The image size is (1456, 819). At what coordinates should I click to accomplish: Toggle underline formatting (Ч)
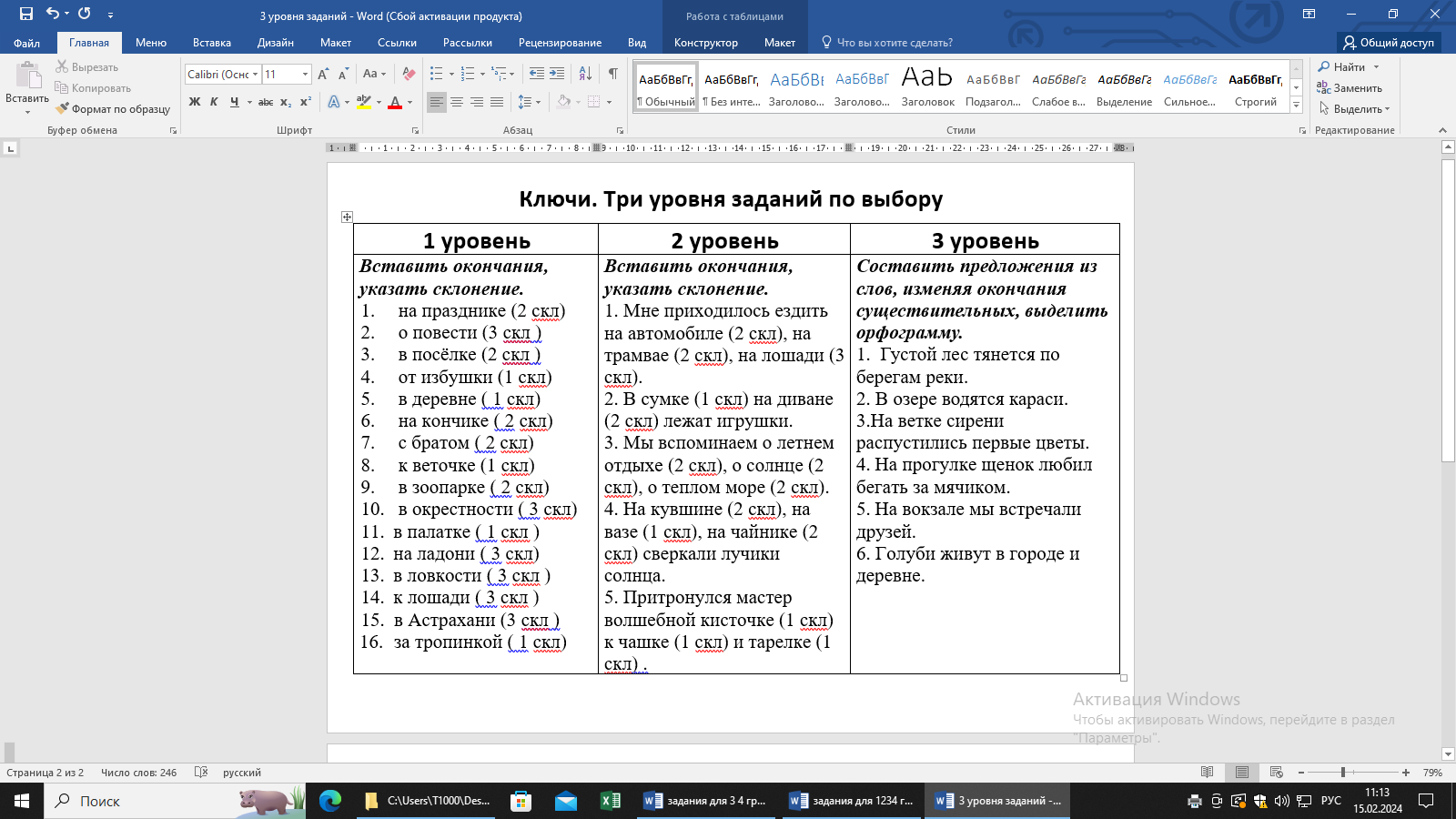(235, 102)
